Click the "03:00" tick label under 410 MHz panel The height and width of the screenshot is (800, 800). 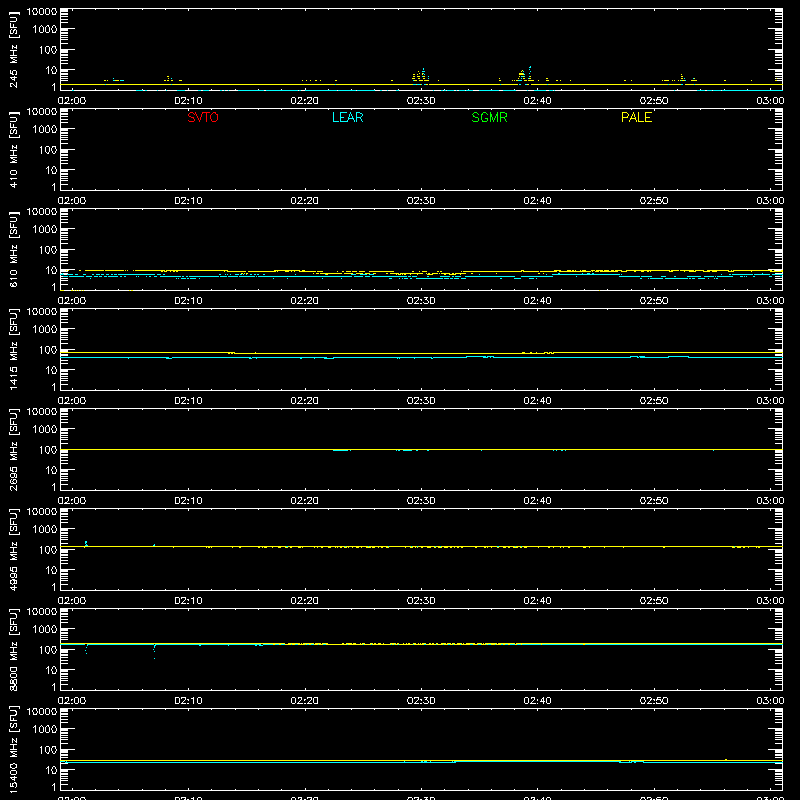pyautogui.click(x=770, y=201)
